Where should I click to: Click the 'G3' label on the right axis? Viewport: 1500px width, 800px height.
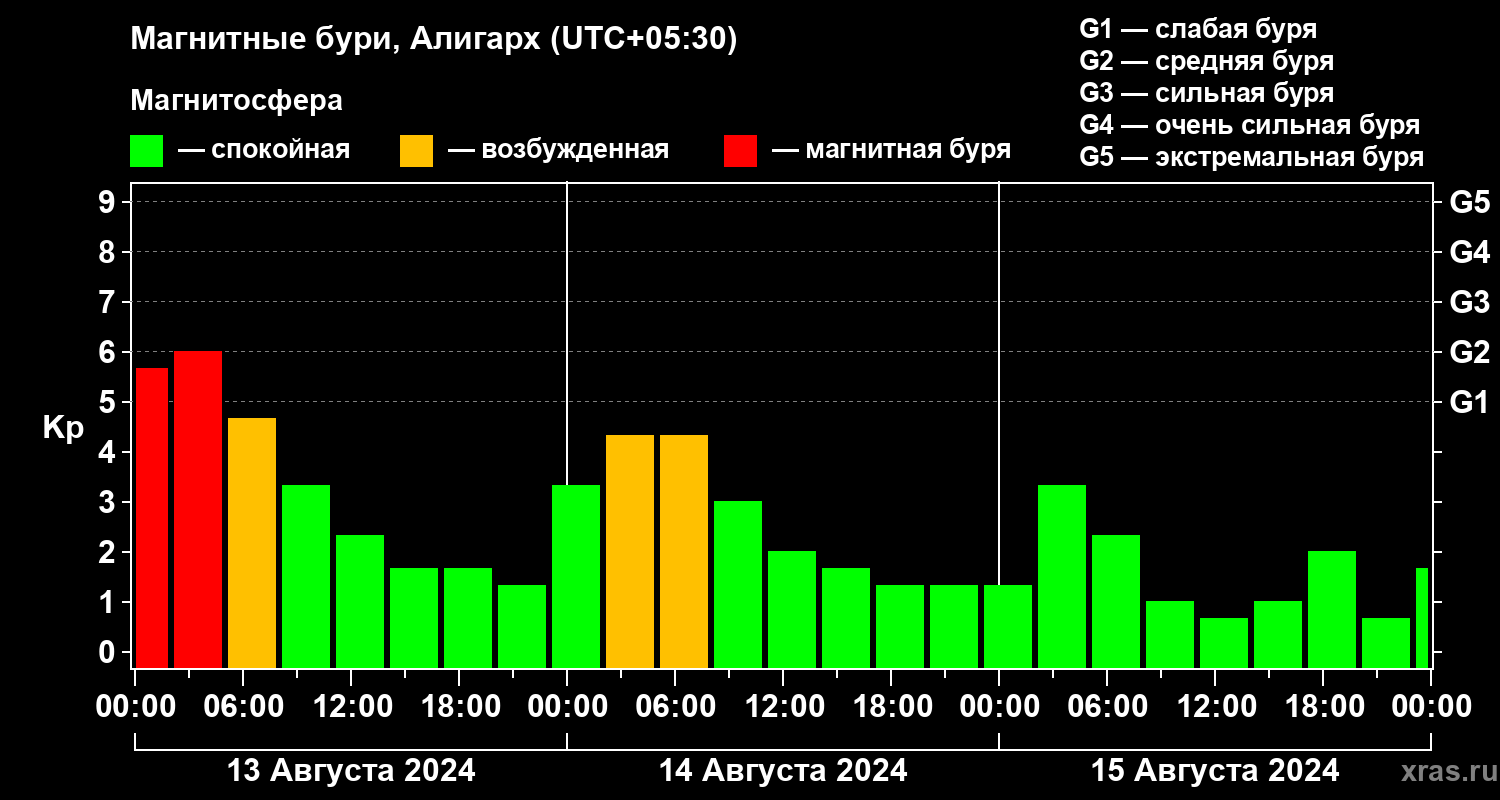click(x=1469, y=302)
